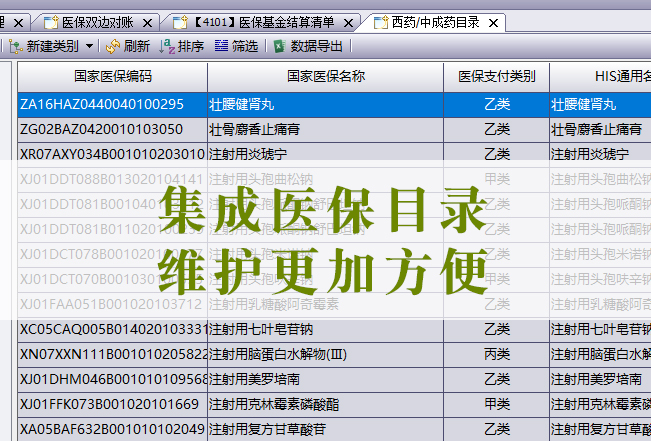Sort by the 国家医保编码 column header

click(113, 77)
